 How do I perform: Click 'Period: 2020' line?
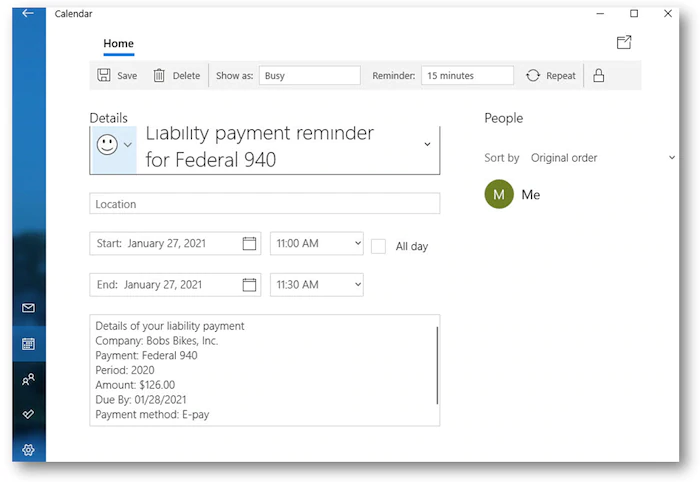click(125, 370)
